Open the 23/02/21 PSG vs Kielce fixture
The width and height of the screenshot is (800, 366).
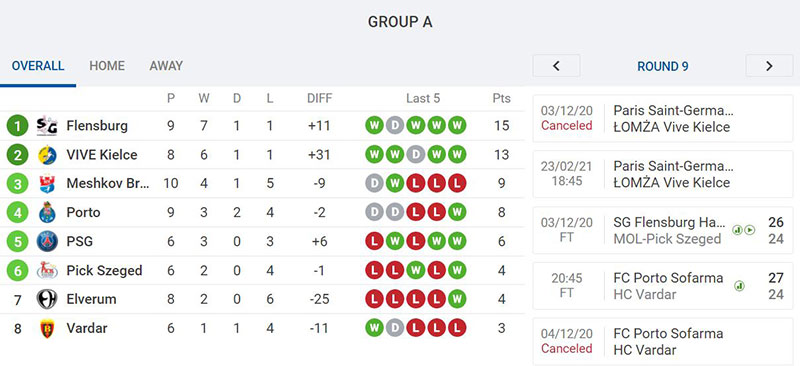click(x=663, y=174)
